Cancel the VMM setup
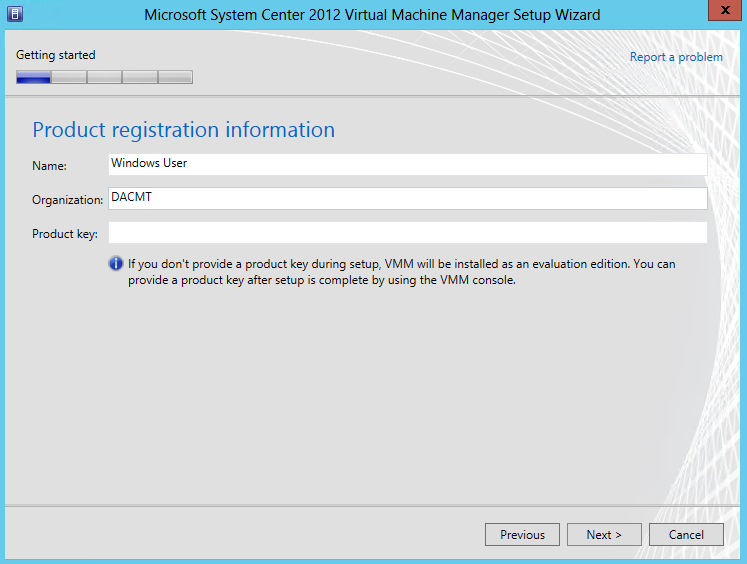This screenshot has height=564, width=747. tap(686, 534)
